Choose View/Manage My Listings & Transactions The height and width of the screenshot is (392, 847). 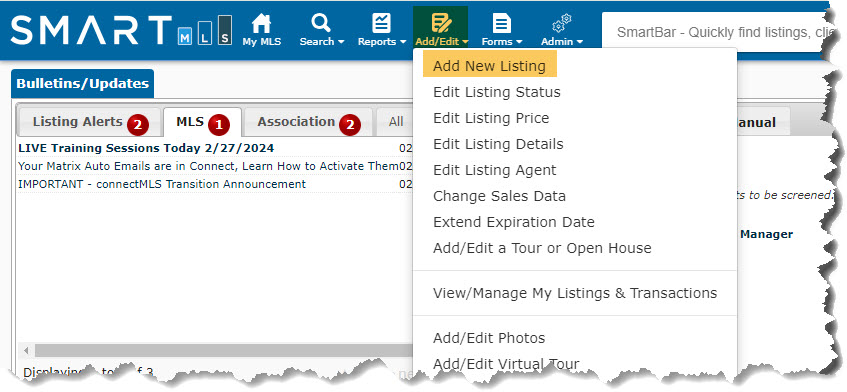pos(575,293)
